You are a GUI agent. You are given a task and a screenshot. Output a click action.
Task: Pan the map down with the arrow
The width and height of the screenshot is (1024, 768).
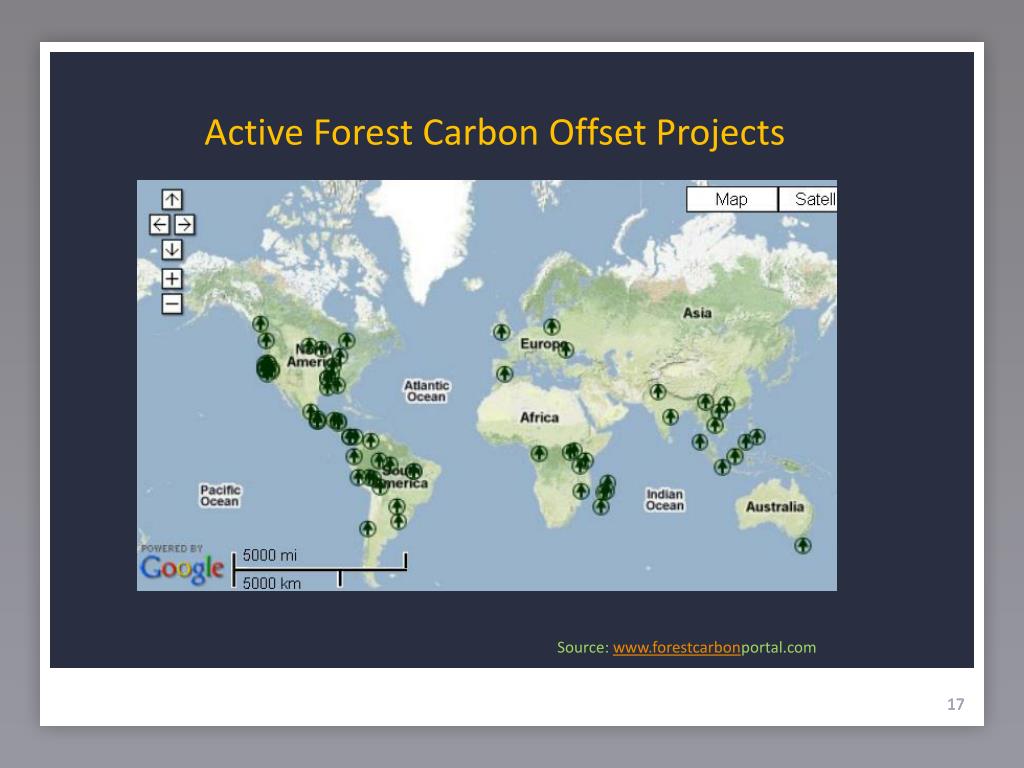click(172, 249)
